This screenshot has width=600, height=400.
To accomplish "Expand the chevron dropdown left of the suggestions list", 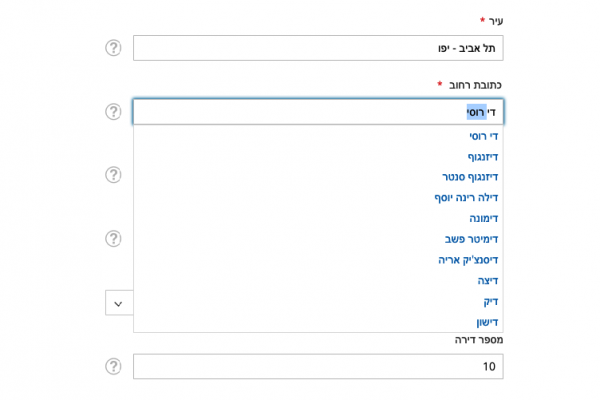I will pos(118,302).
